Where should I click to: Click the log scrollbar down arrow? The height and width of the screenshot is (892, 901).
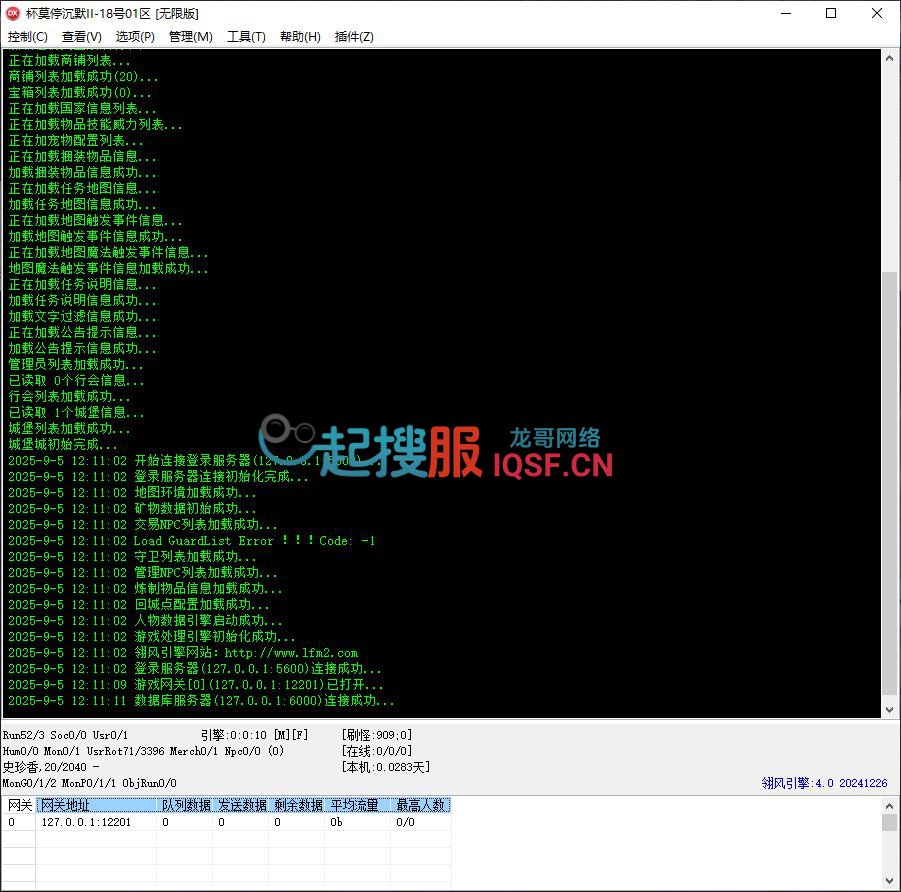(x=889, y=708)
